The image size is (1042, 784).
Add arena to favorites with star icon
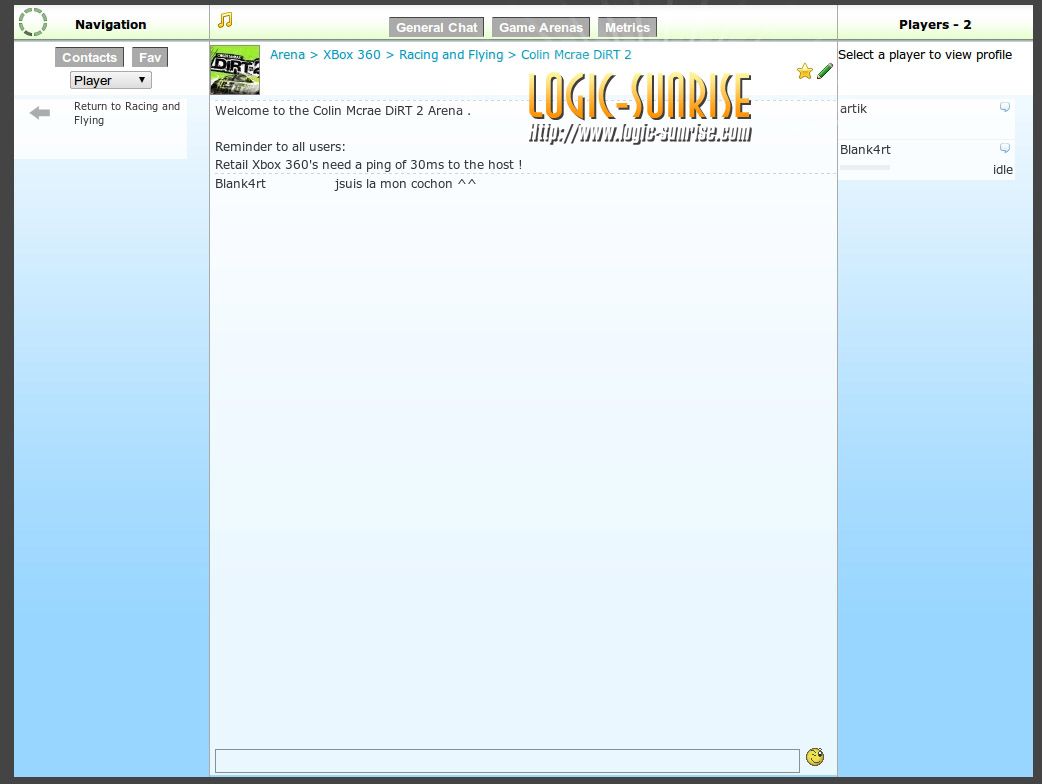click(805, 71)
